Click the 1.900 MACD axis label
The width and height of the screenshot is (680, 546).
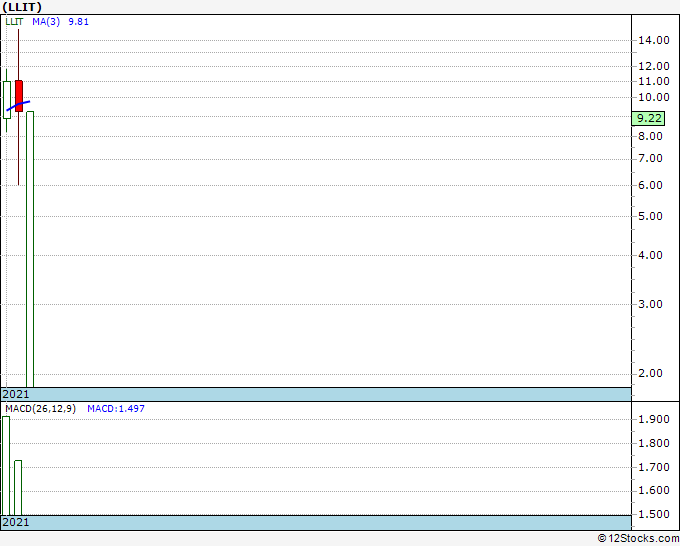[654, 419]
